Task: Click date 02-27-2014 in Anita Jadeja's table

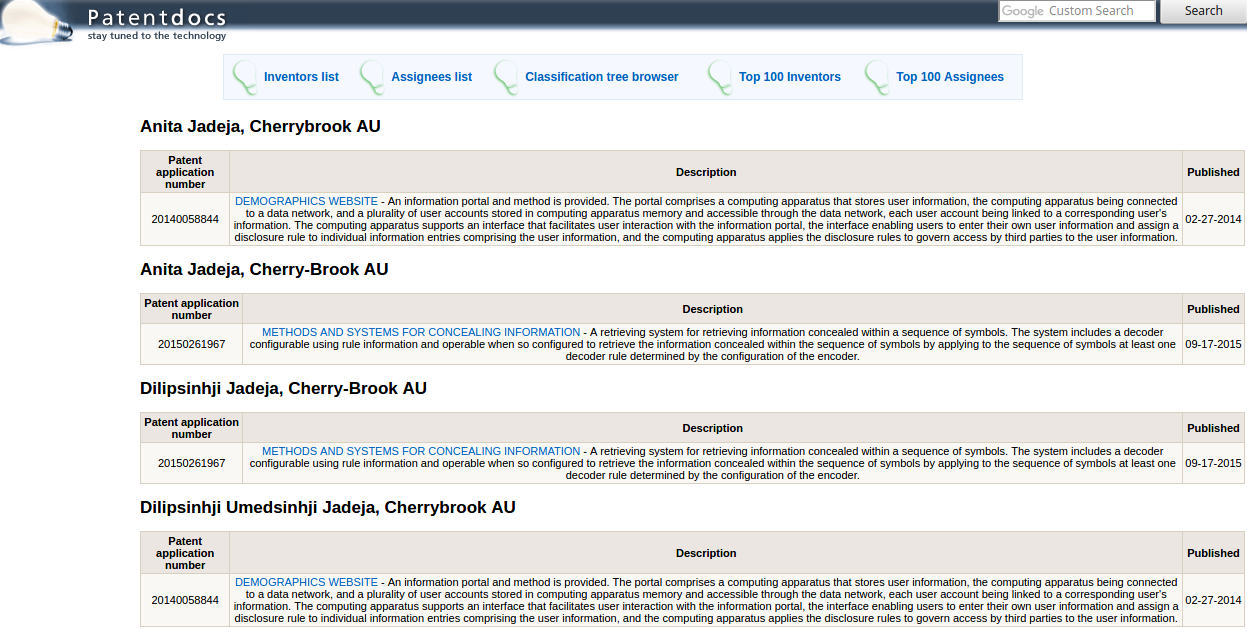Action: click(1213, 219)
